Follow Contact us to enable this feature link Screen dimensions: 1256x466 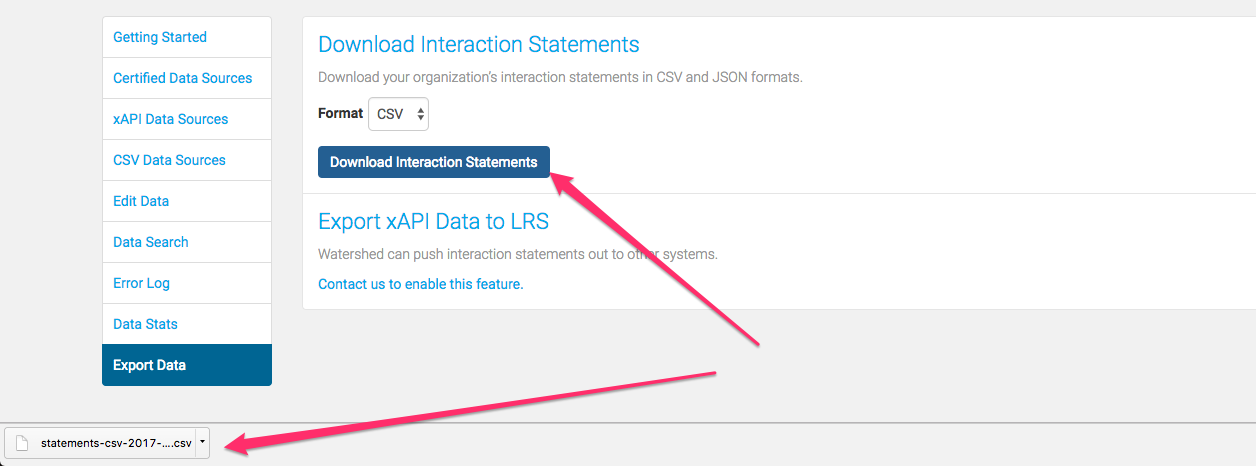[421, 284]
